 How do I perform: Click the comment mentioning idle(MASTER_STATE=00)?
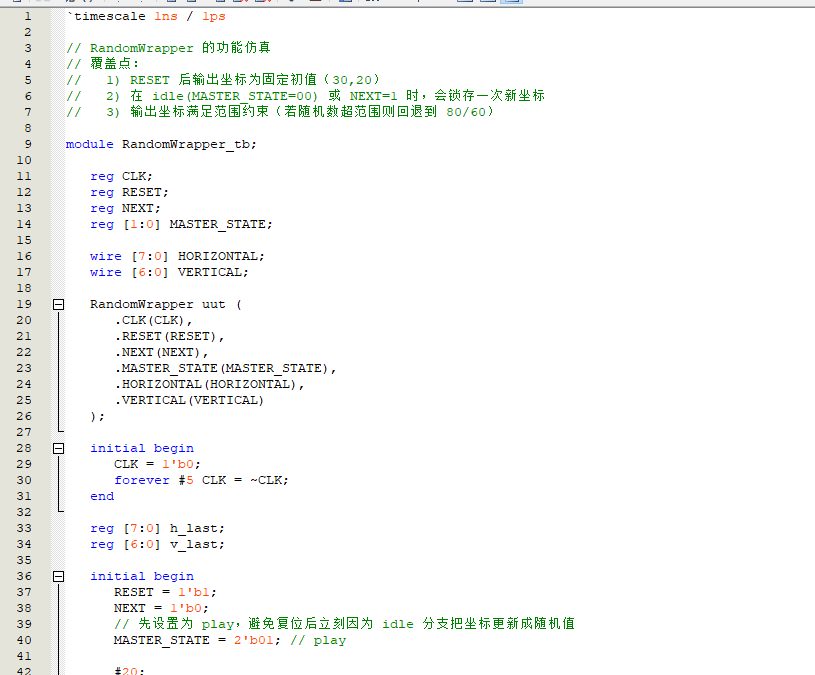click(306, 96)
